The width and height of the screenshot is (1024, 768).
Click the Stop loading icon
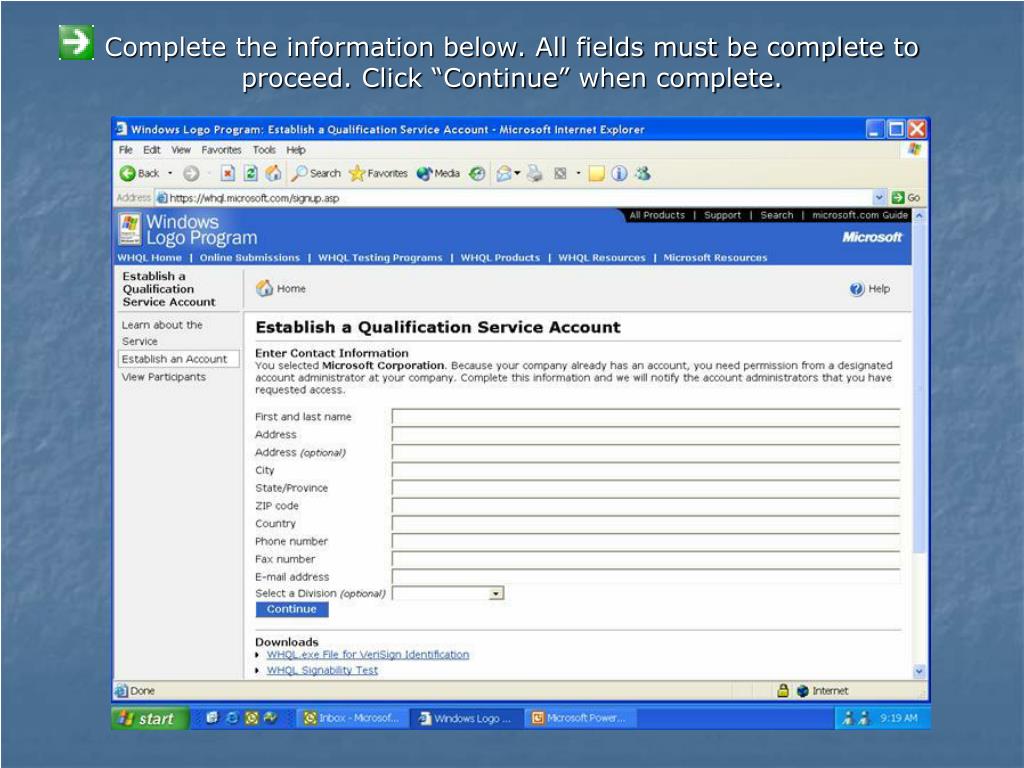point(227,173)
